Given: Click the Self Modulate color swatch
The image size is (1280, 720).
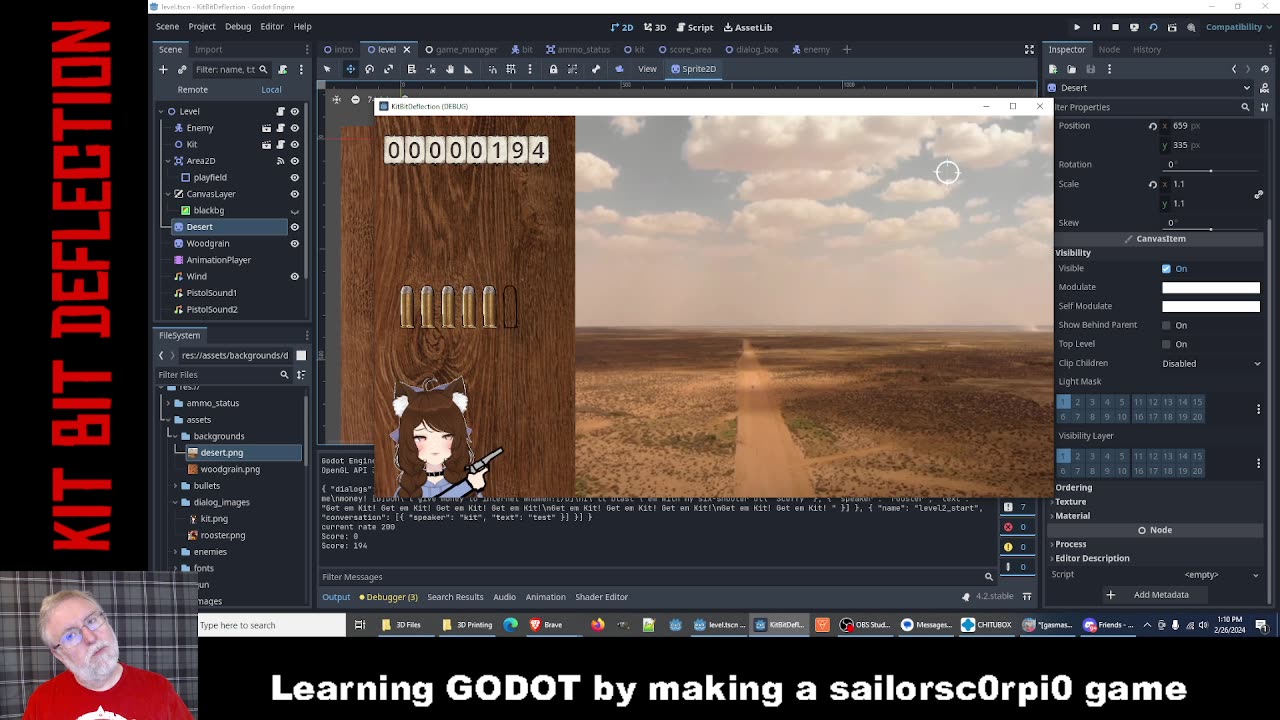Looking at the screenshot, I should tap(1211, 306).
